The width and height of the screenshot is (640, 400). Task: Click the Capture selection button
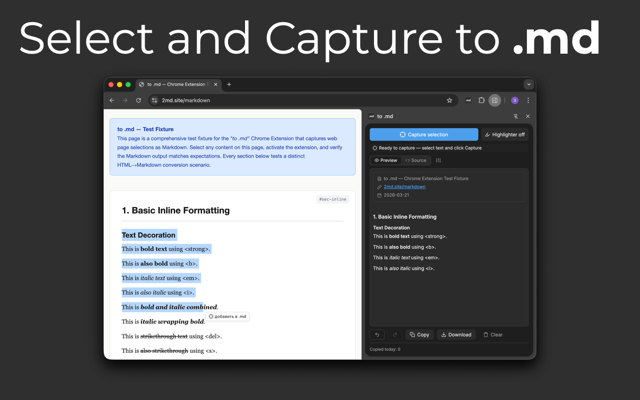424,135
